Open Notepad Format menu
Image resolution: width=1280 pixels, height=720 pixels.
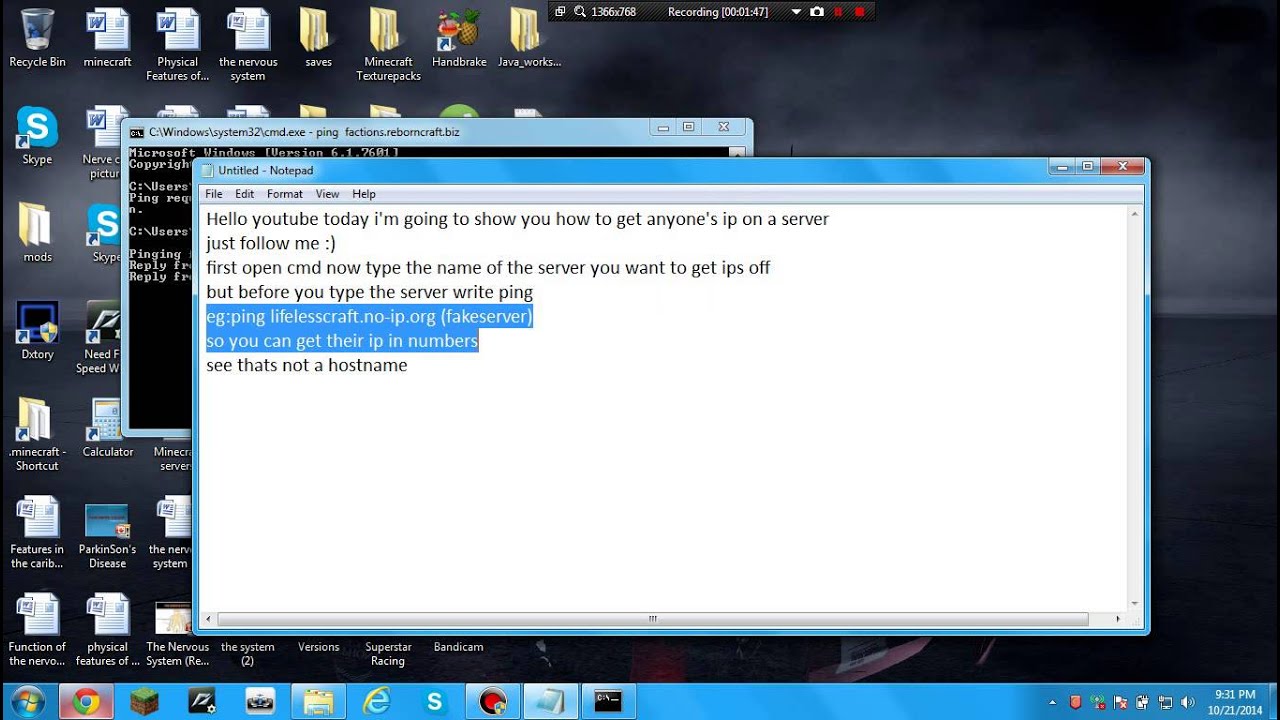tap(285, 194)
